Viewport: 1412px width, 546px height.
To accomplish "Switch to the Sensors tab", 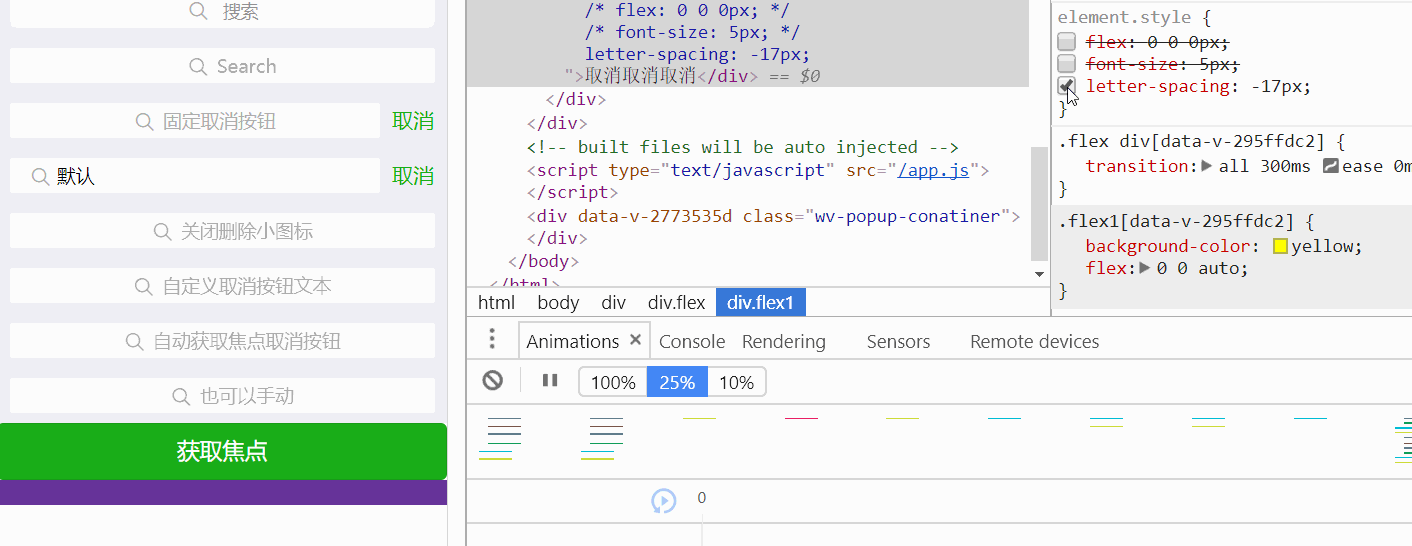I will click(898, 341).
